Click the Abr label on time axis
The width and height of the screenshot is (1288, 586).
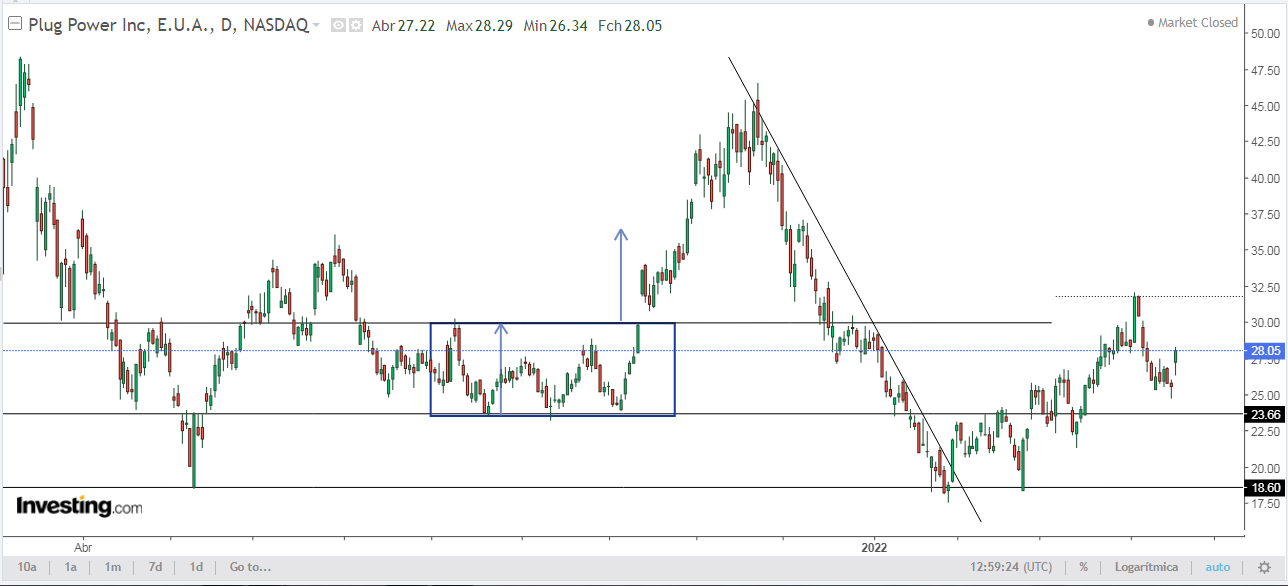[x=83, y=547]
